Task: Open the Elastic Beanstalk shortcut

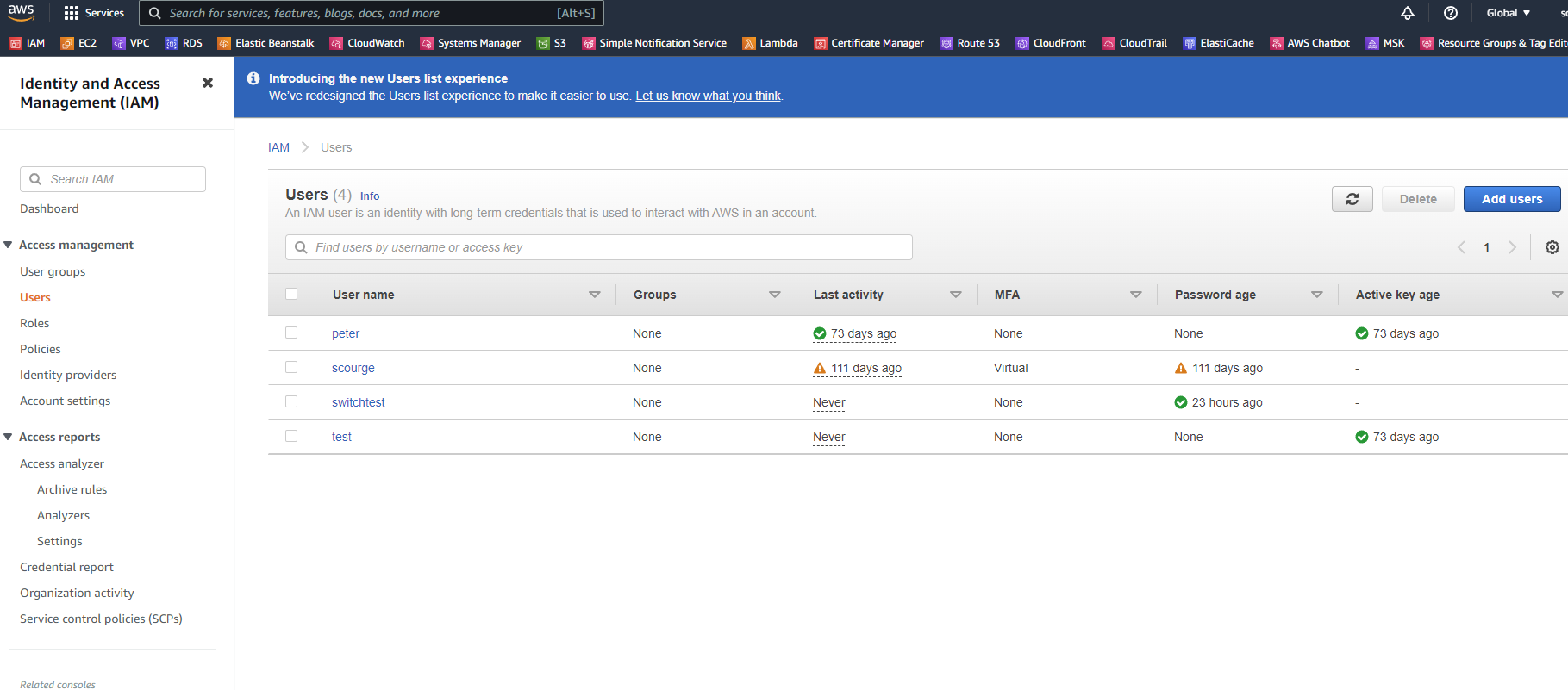Action: [x=265, y=43]
